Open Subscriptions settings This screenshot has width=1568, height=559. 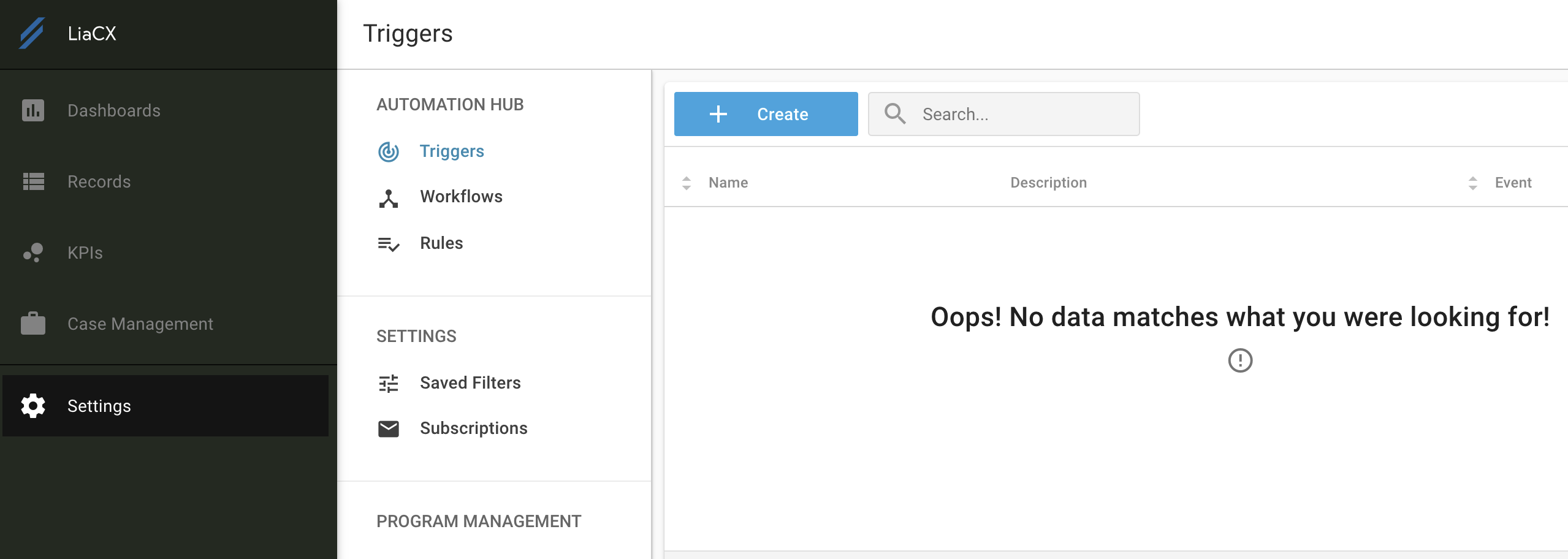tap(473, 428)
